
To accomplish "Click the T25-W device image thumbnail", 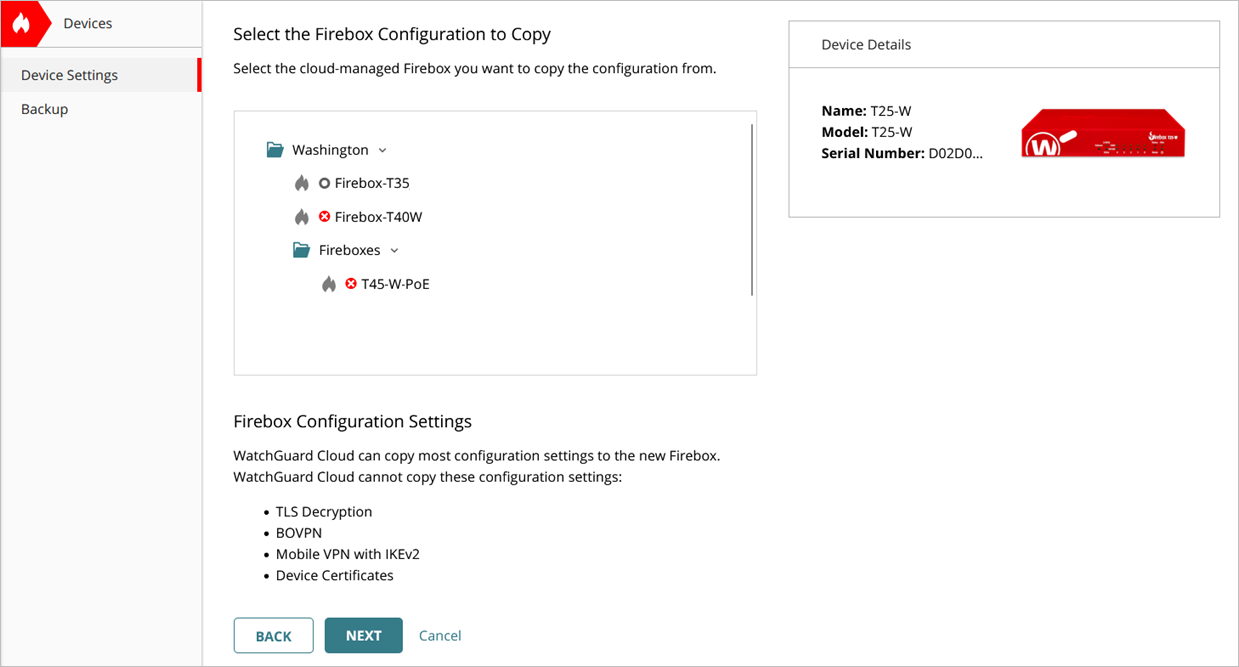I will tap(1103, 133).
